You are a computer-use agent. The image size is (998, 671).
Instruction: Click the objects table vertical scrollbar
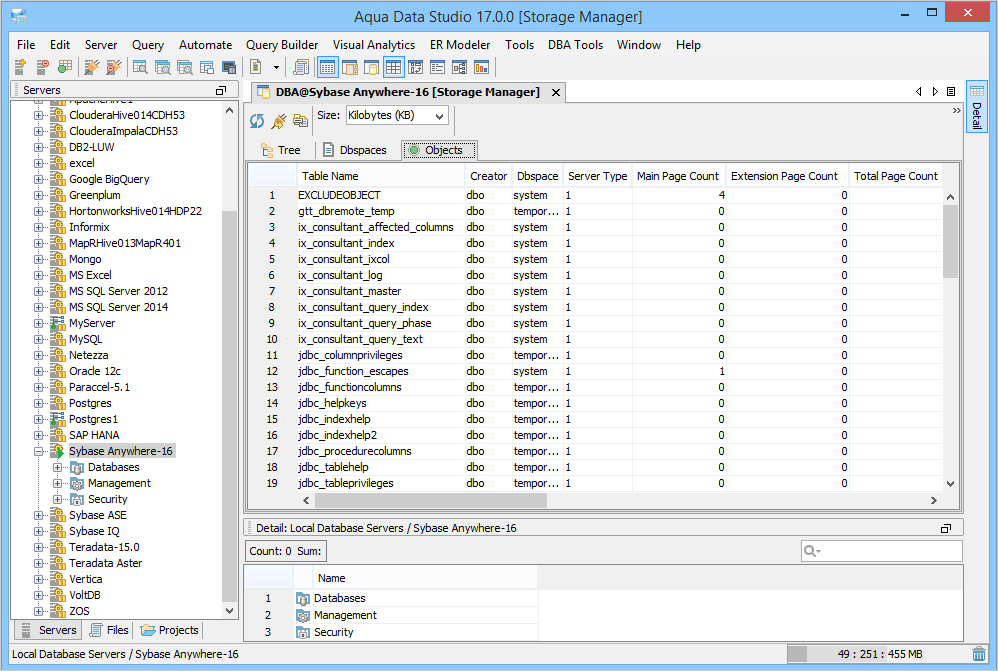point(950,241)
